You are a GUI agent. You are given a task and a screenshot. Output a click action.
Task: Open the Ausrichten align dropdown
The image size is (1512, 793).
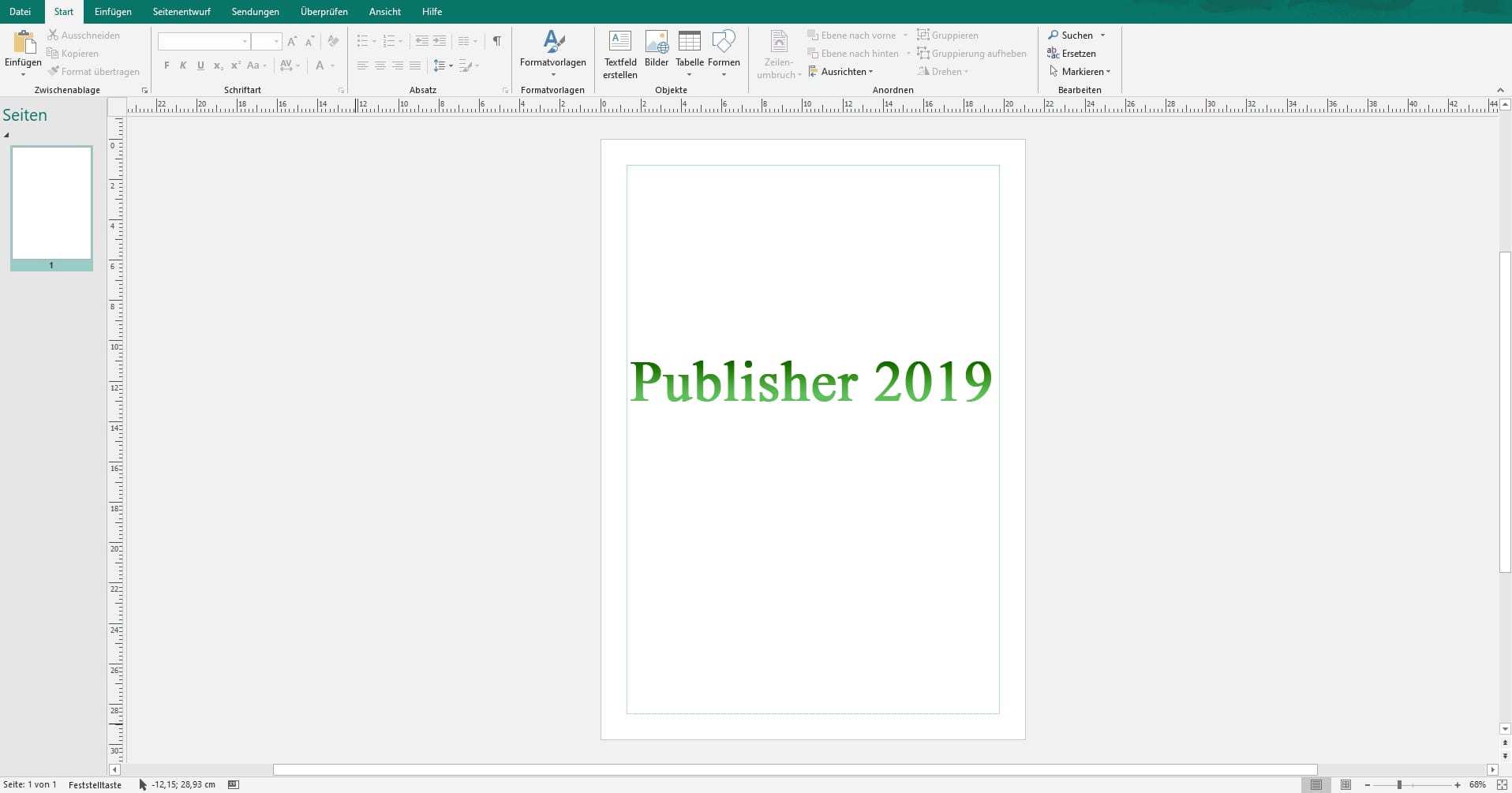tap(840, 72)
